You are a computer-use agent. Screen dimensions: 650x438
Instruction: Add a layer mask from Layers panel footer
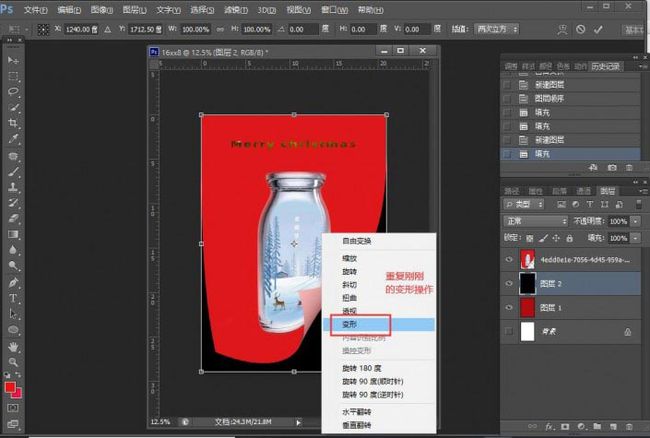click(x=565, y=426)
